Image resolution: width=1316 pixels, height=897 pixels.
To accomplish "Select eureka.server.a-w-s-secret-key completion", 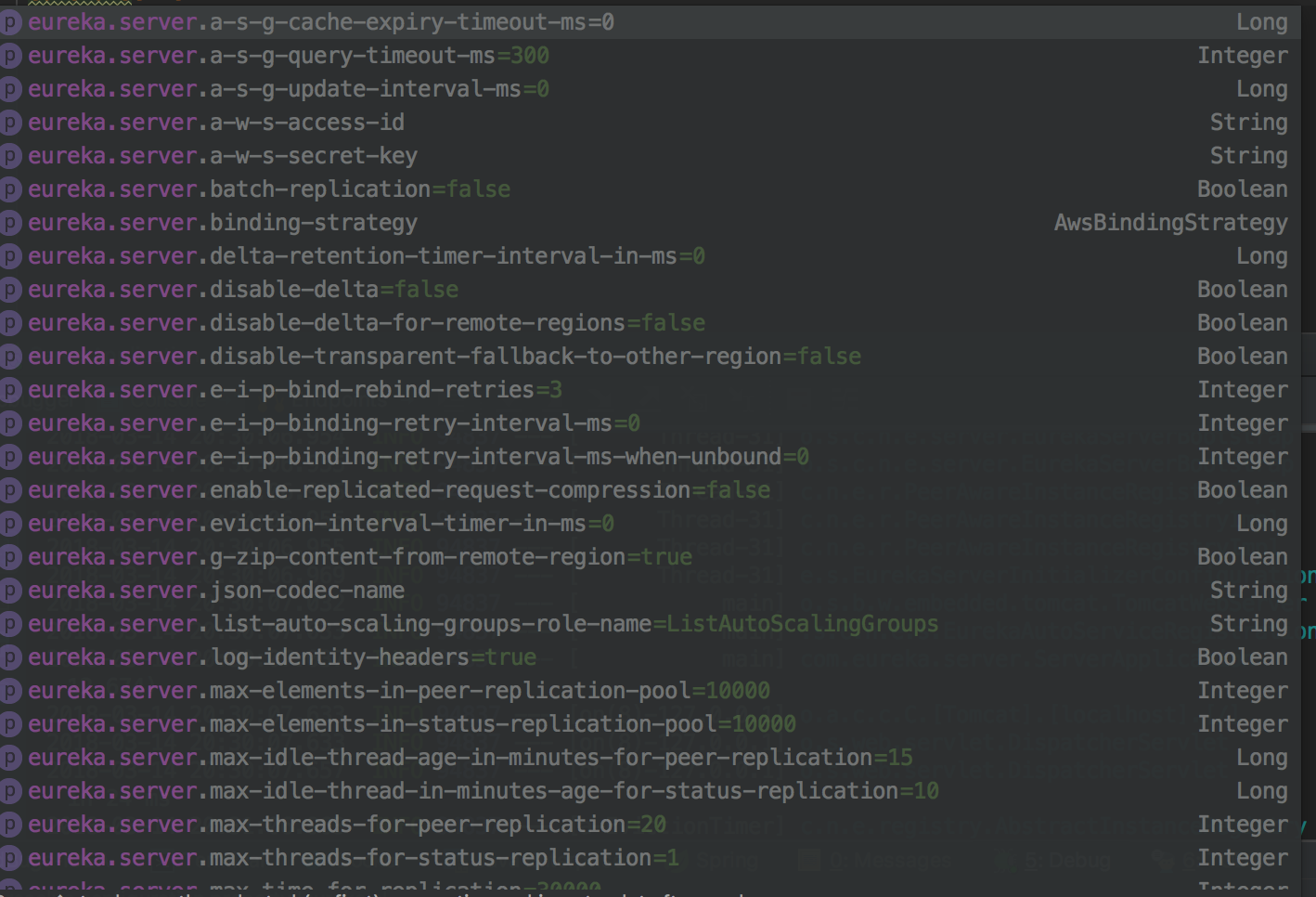I will point(222,156).
